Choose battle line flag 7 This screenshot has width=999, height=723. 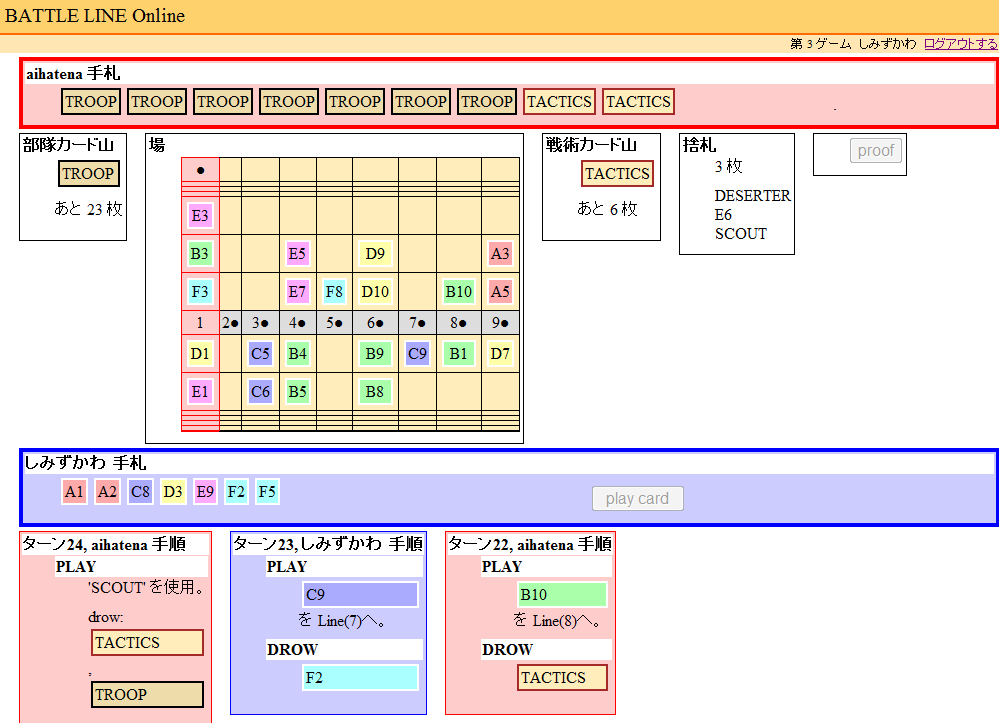click(x=417, y=323)
